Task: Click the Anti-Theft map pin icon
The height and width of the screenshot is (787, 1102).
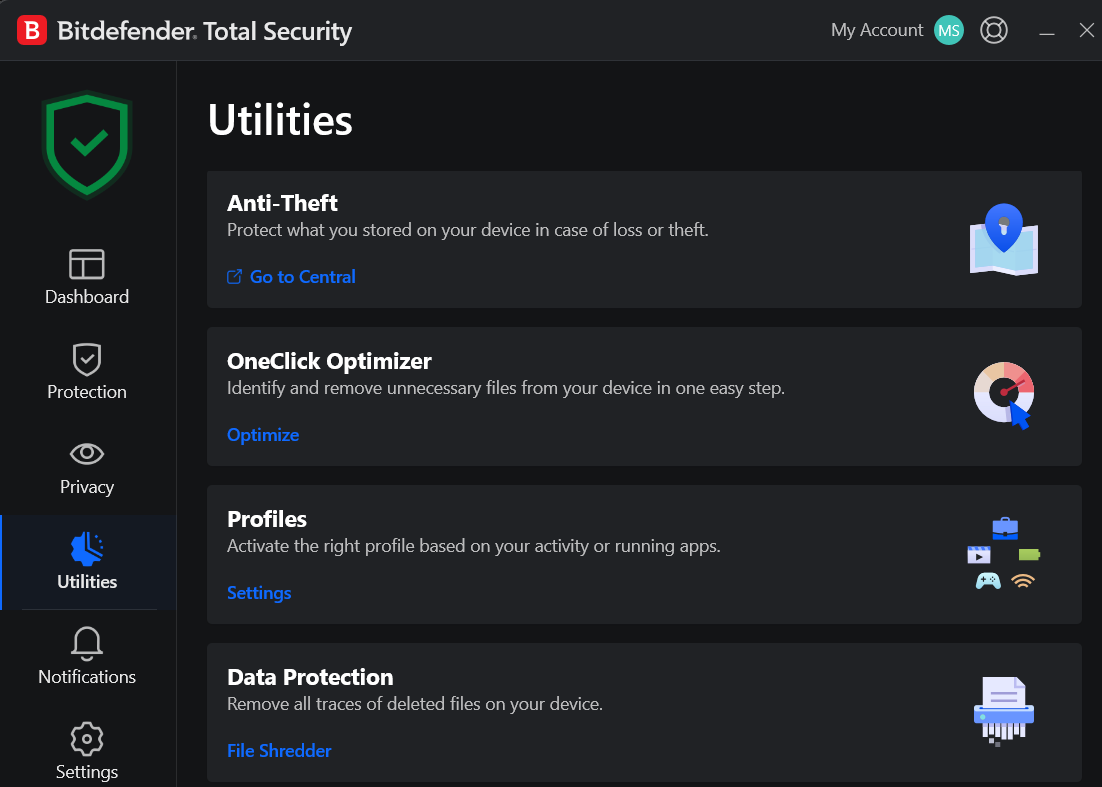Action: coord(1004,239)
